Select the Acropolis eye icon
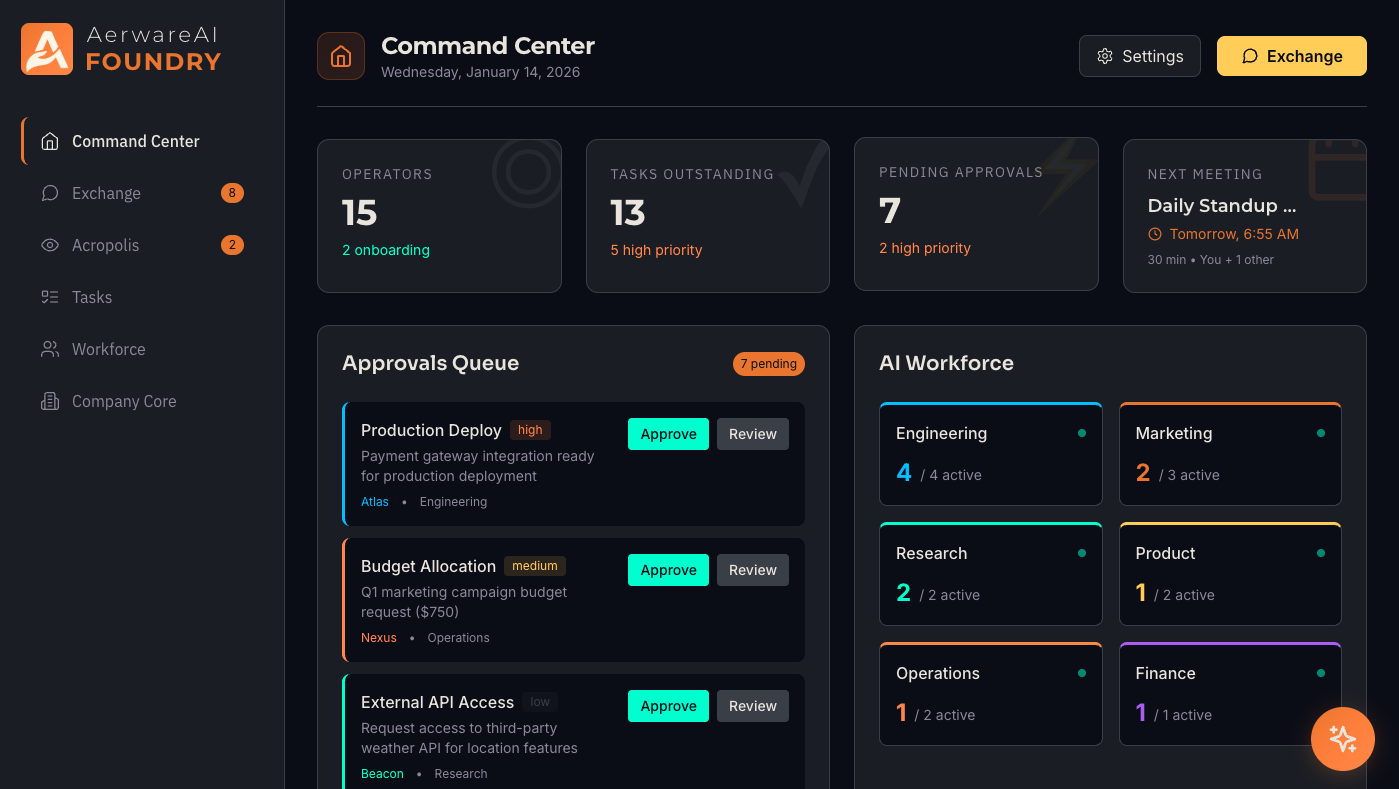 click(x=50, y=245)
